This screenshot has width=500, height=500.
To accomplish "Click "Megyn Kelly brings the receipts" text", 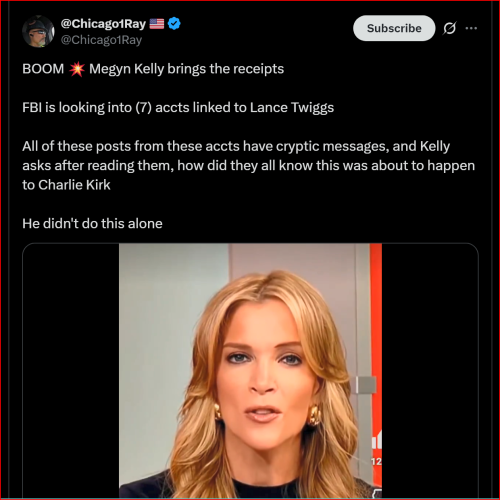I will (x=187, y=69).
